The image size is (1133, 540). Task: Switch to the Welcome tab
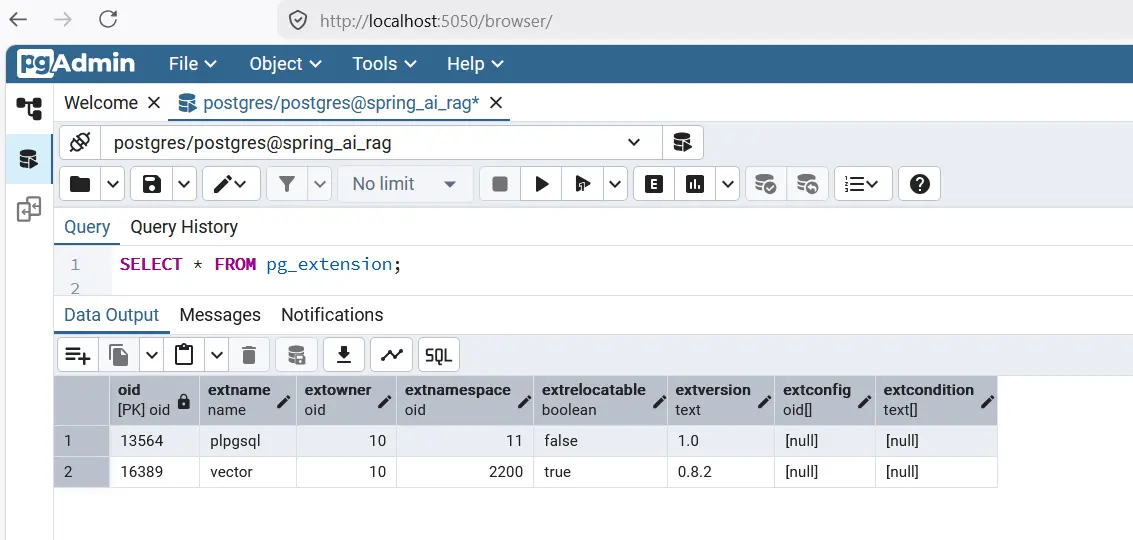tap(100, 103)
